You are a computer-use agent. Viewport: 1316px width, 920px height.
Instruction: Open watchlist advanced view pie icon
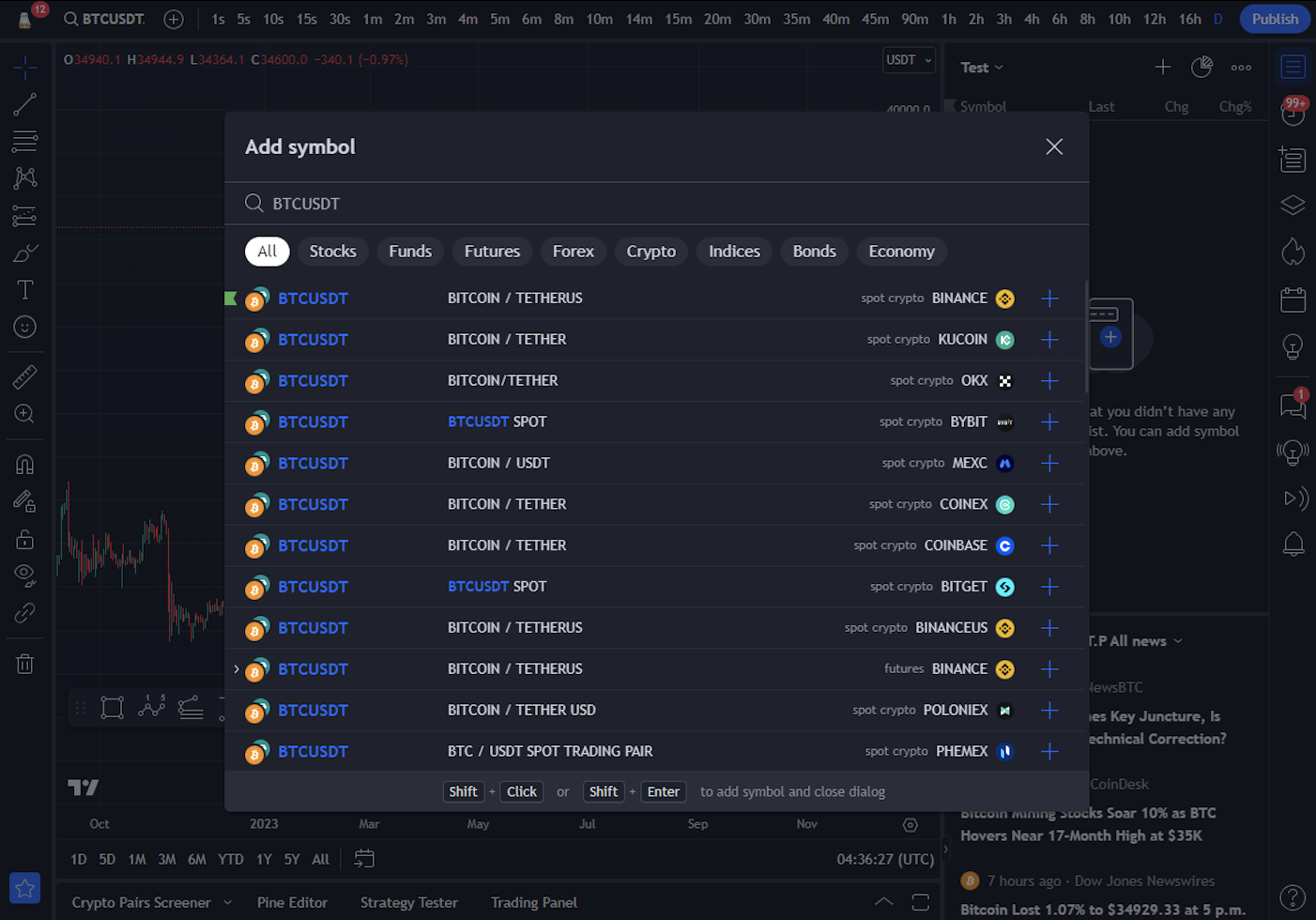coord(1201,67)
